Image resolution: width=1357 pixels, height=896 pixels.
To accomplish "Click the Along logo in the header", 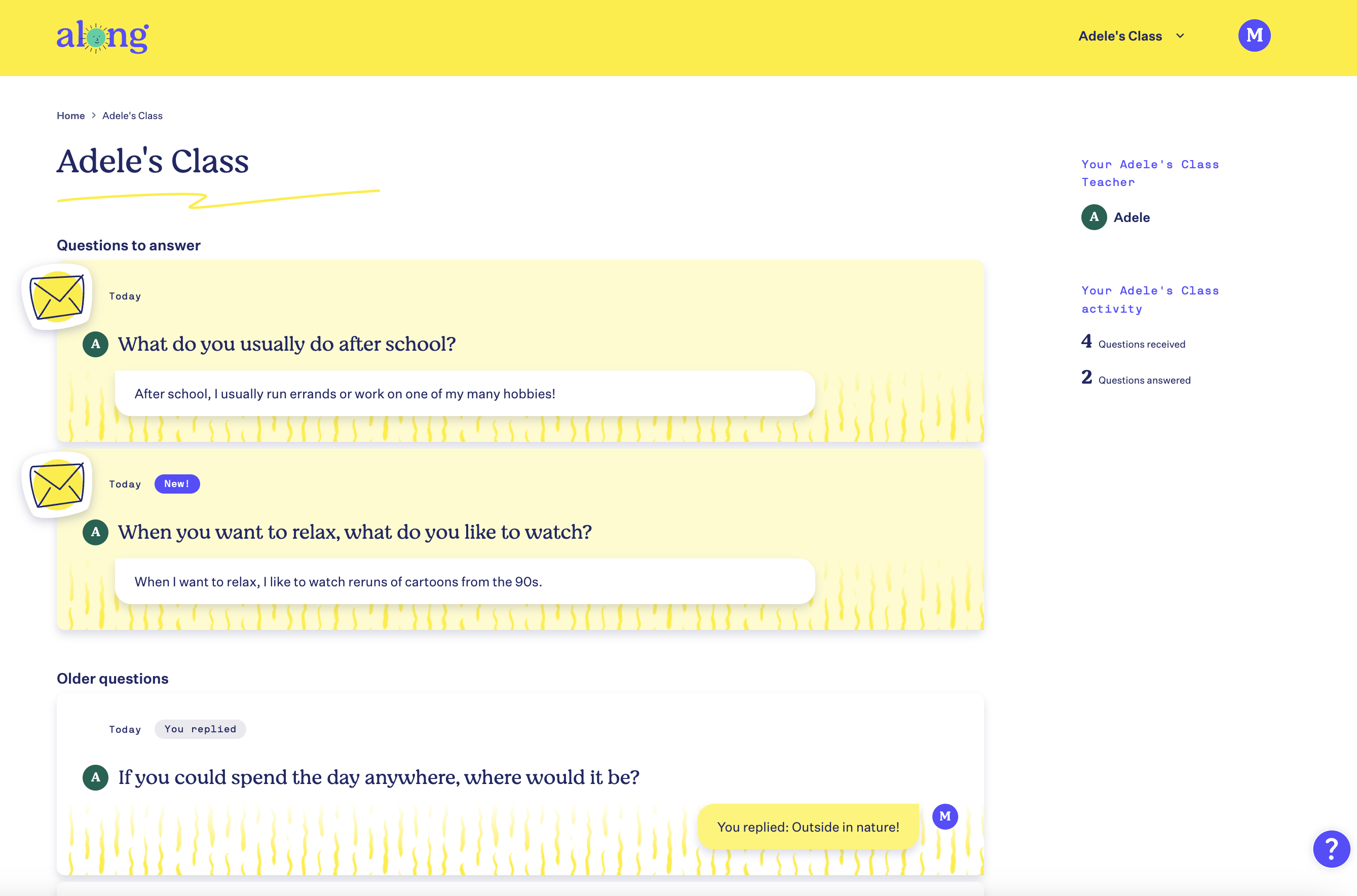I will 102,36.
